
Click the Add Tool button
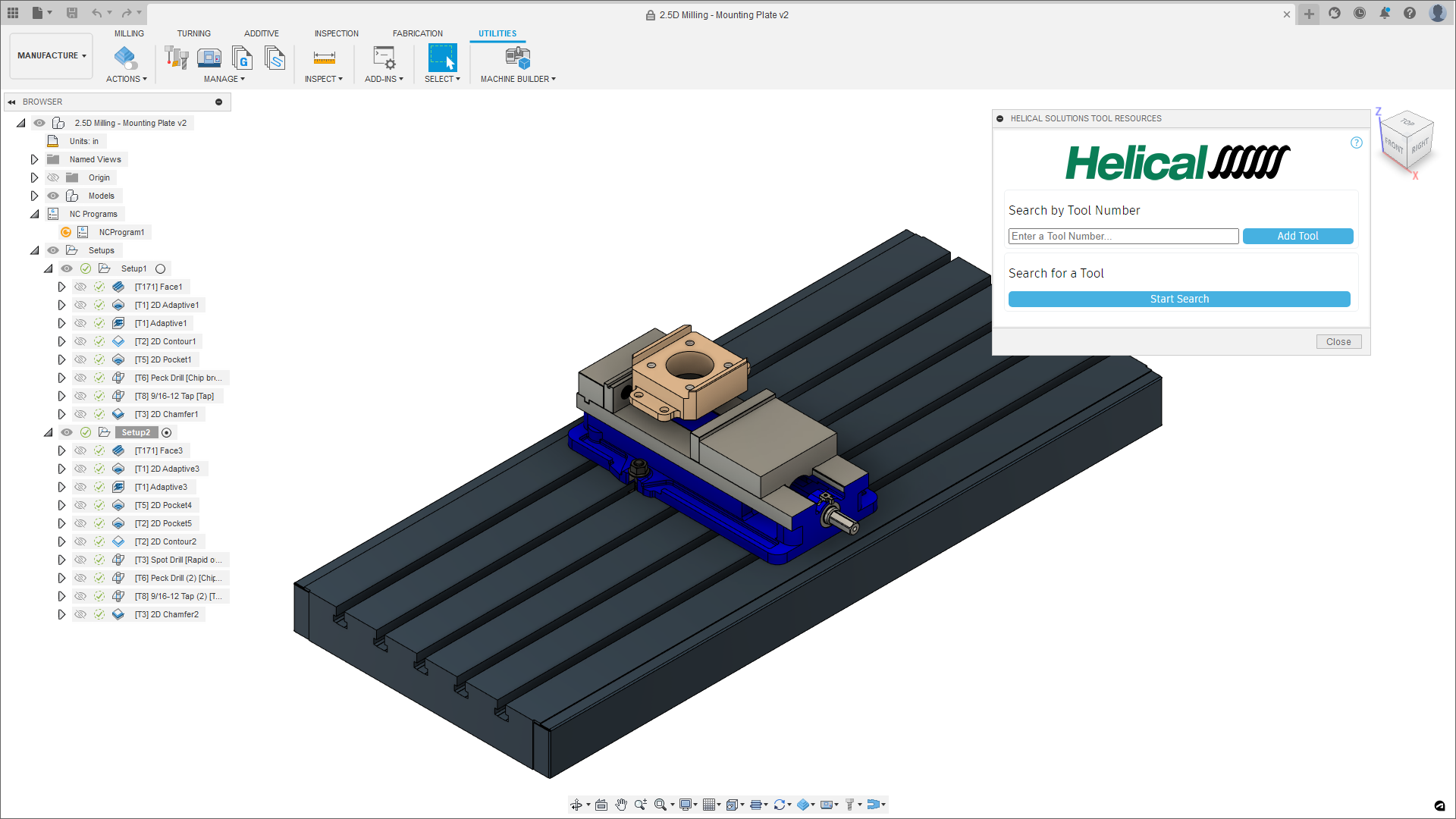coord(1298,236)
